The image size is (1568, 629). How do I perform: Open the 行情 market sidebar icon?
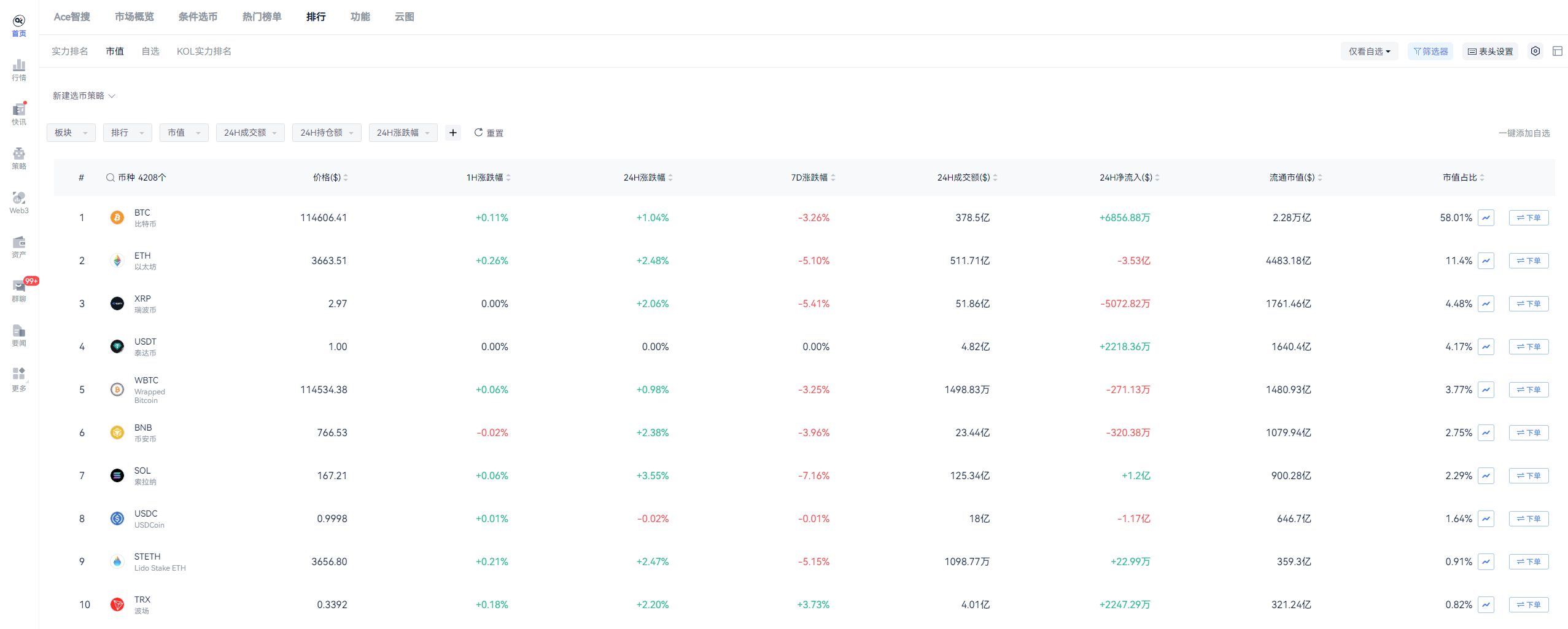click(x=19, y=69)
